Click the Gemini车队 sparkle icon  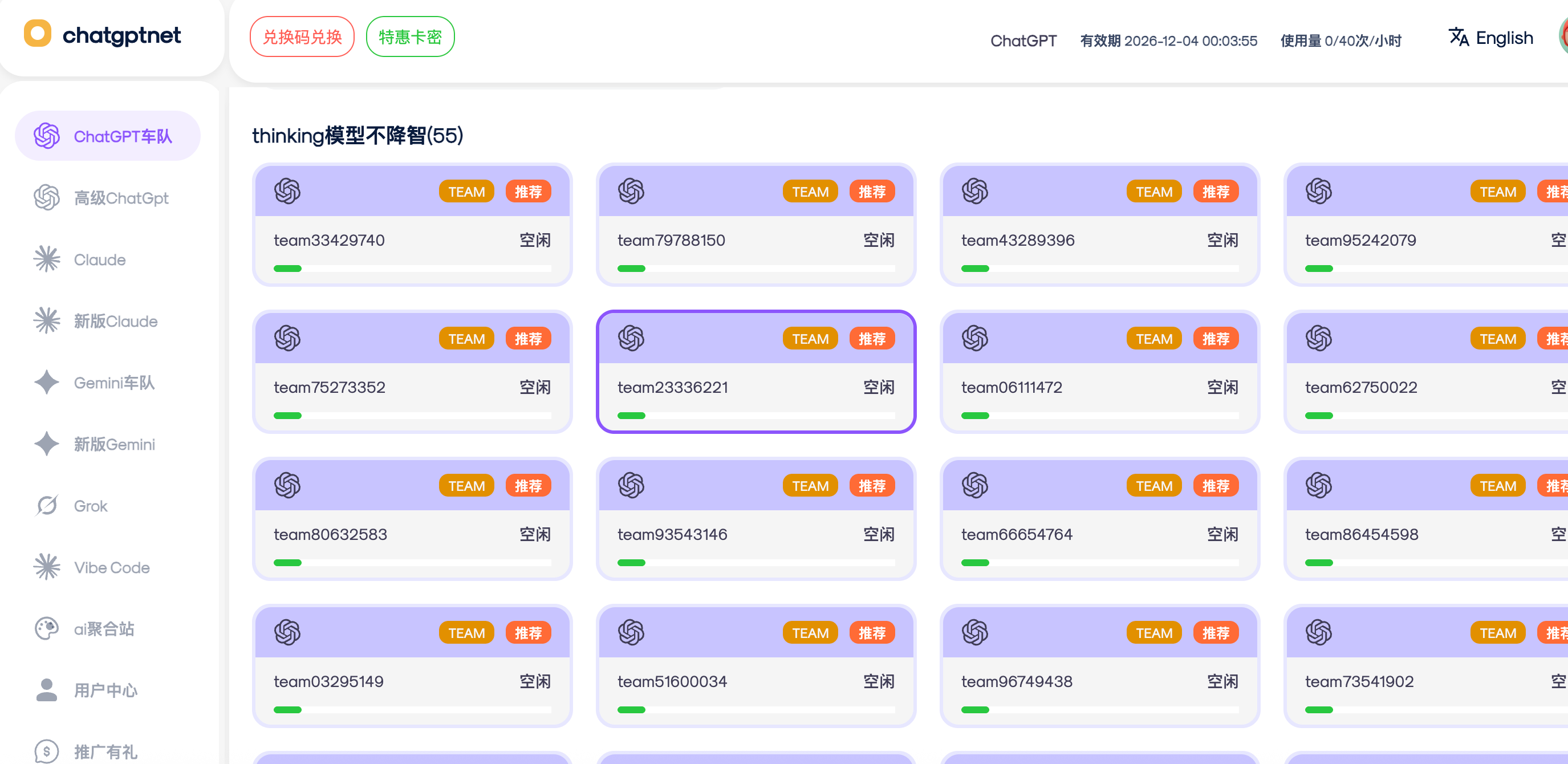click(46, 383)
